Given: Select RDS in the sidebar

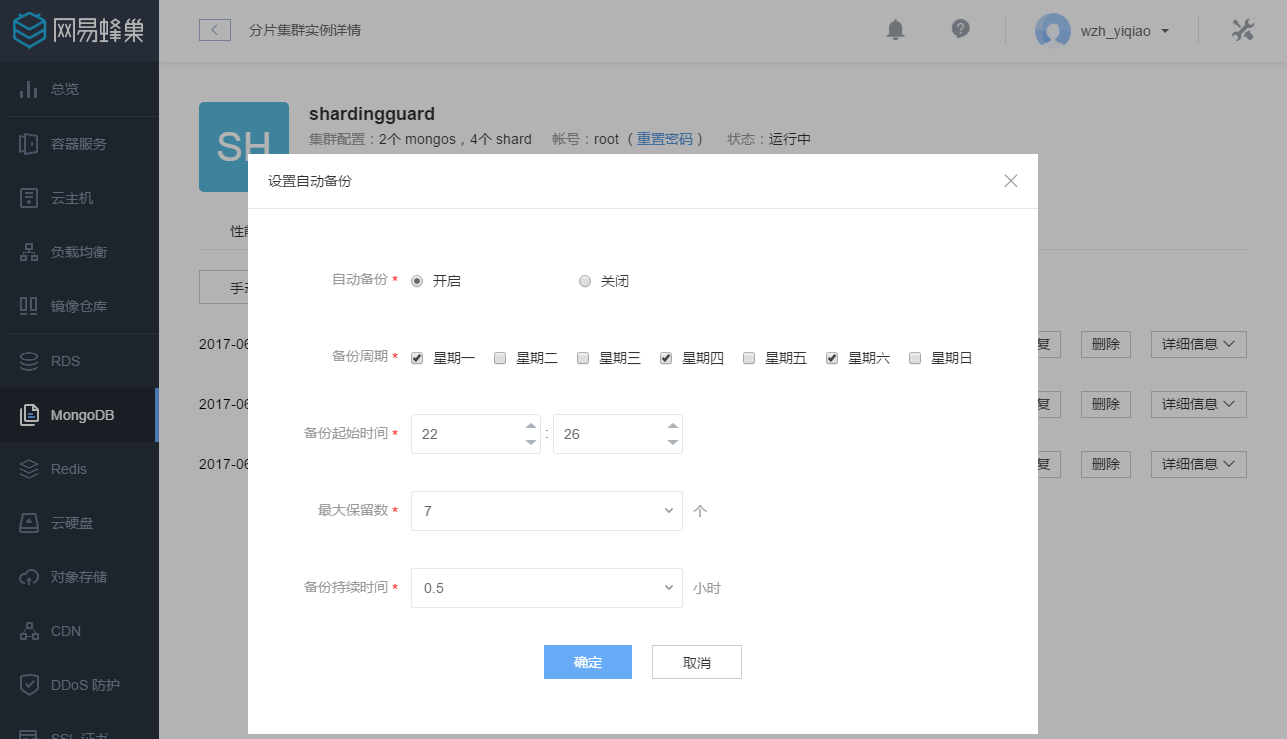Looking at the screenshot, I should tap(79, 361).
